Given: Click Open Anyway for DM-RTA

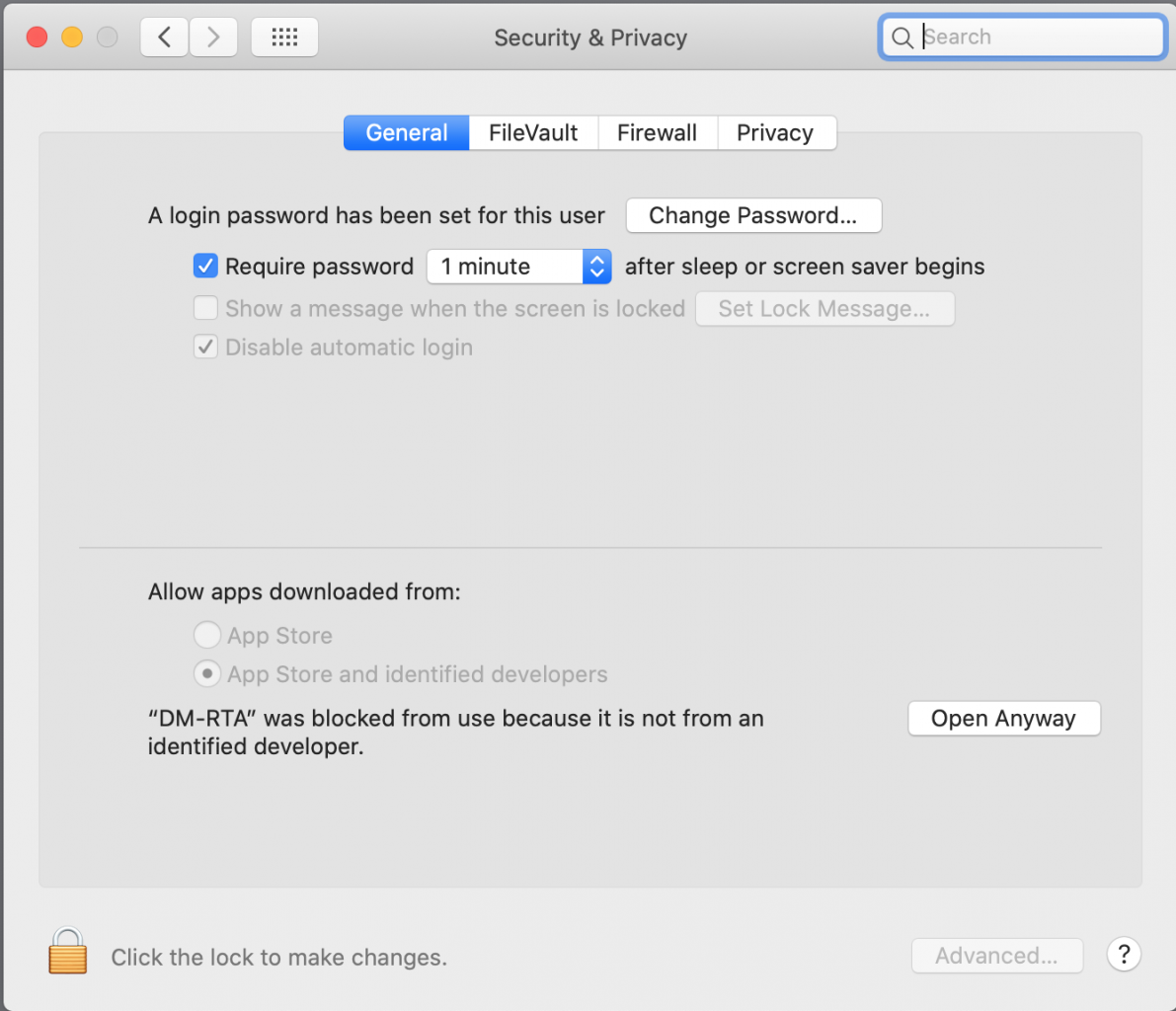Looking at the screenshot, I should (x=1004, y=719).
